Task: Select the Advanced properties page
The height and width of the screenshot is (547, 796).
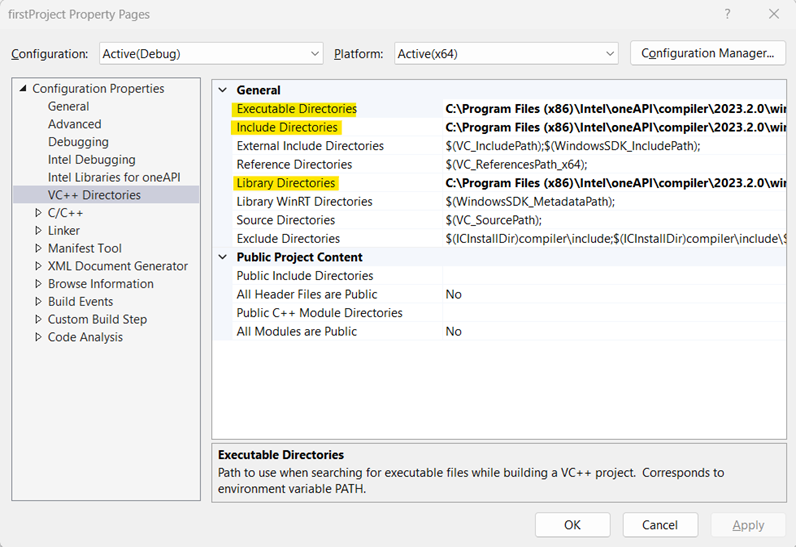Action: (74, 124)
